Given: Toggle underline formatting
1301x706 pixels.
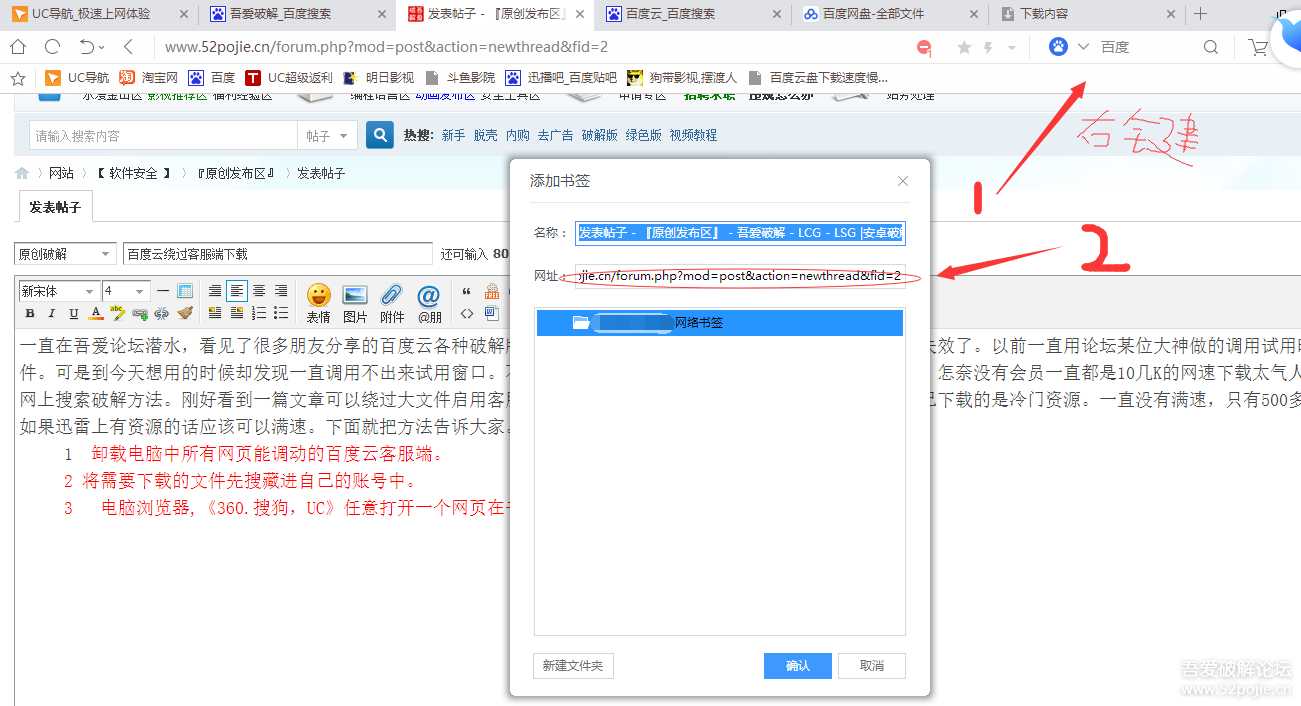Looking at the screenshot, I should pos(74,313).
